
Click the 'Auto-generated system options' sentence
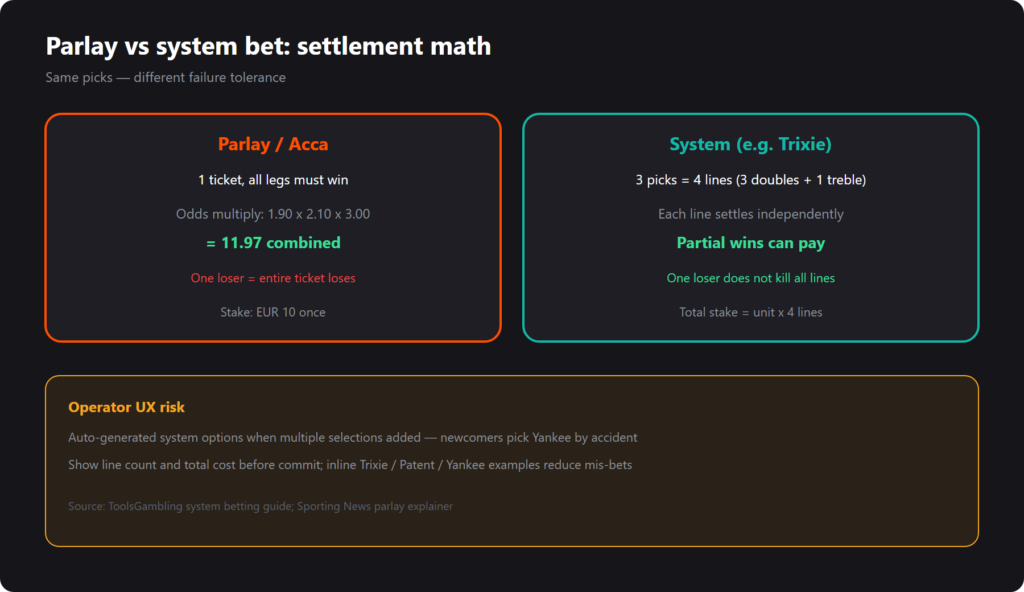[353, 438]
